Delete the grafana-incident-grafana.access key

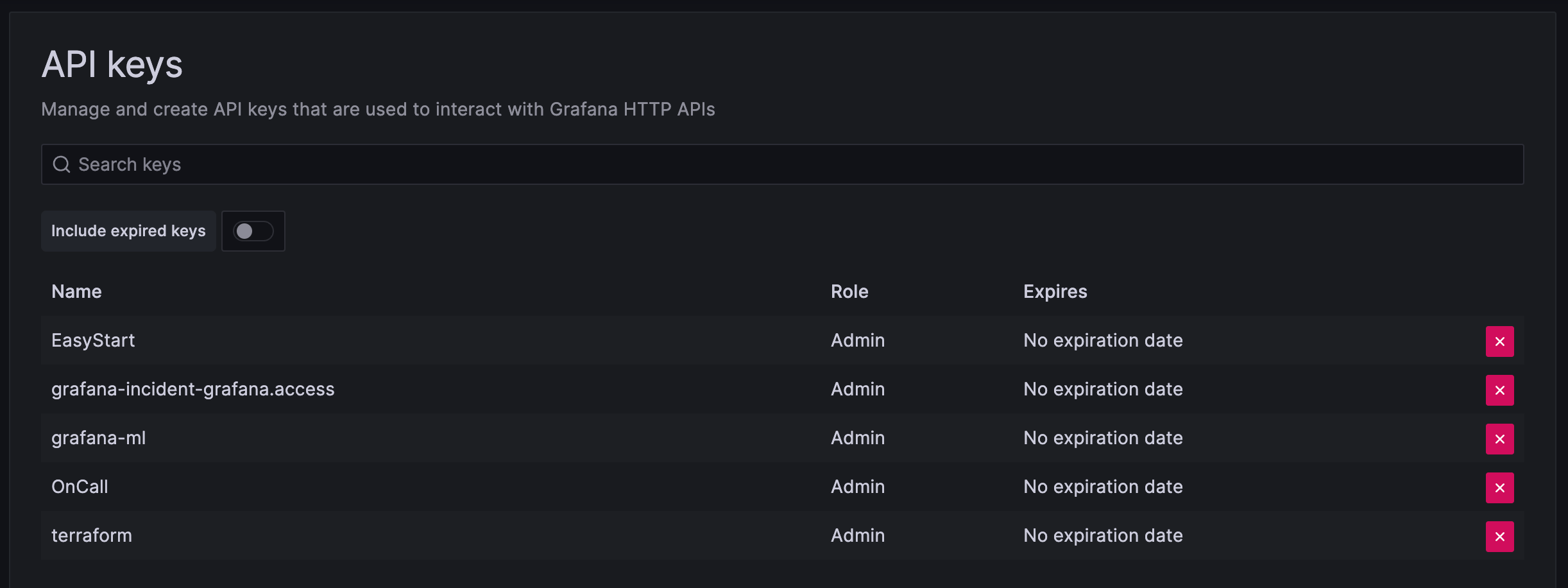click(1499, 390)
